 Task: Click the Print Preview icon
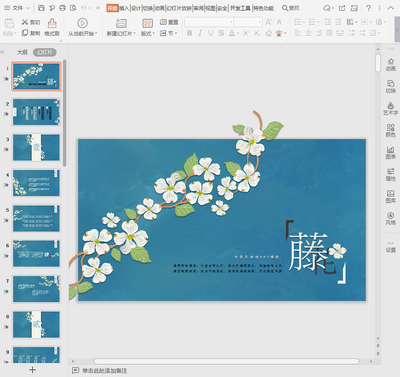coord(73,8)
